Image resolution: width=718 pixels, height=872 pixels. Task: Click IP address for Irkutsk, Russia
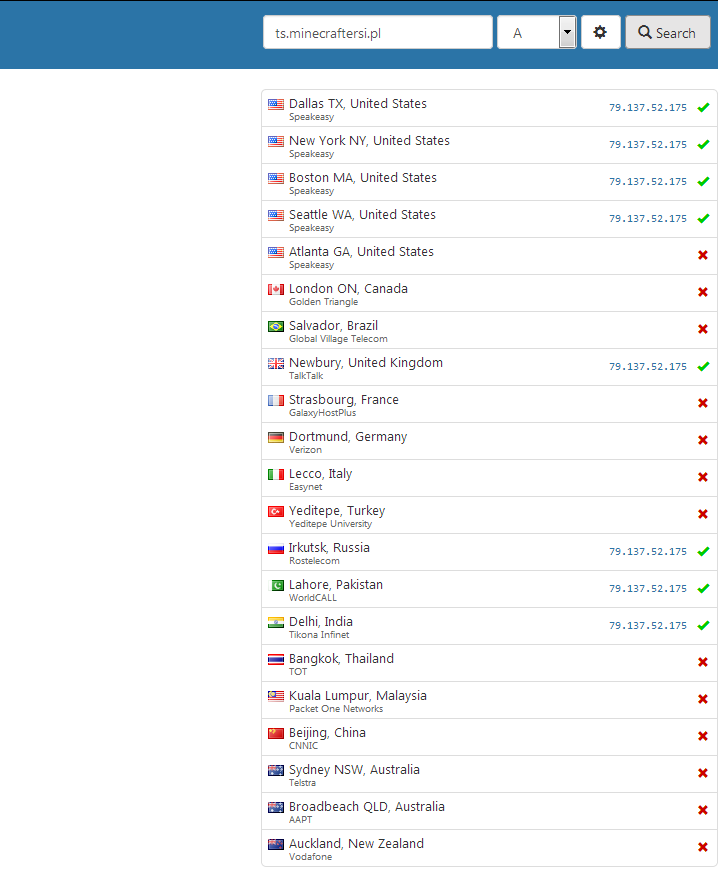click(x=647, y=551)
